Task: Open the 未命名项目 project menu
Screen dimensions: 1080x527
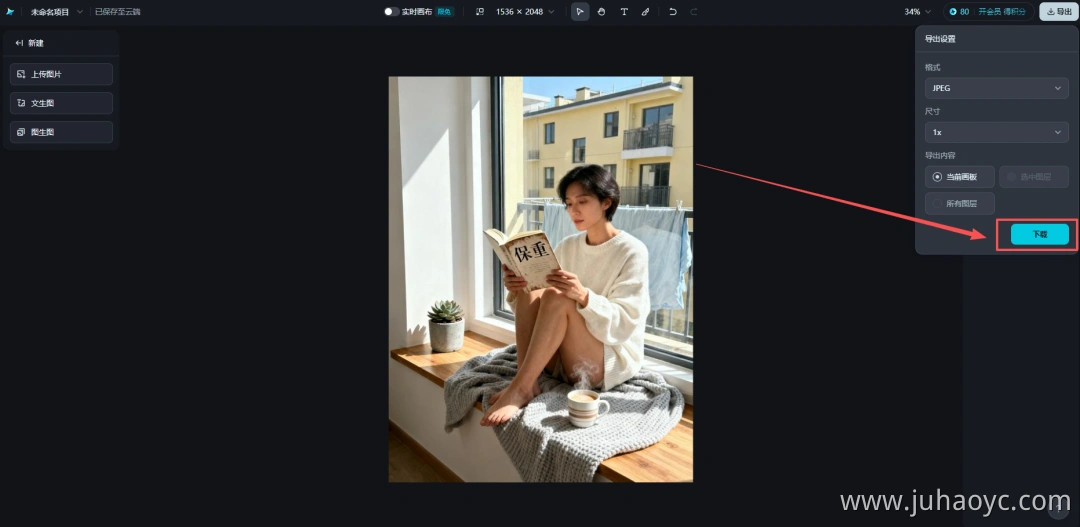Action: click(56, 12)
